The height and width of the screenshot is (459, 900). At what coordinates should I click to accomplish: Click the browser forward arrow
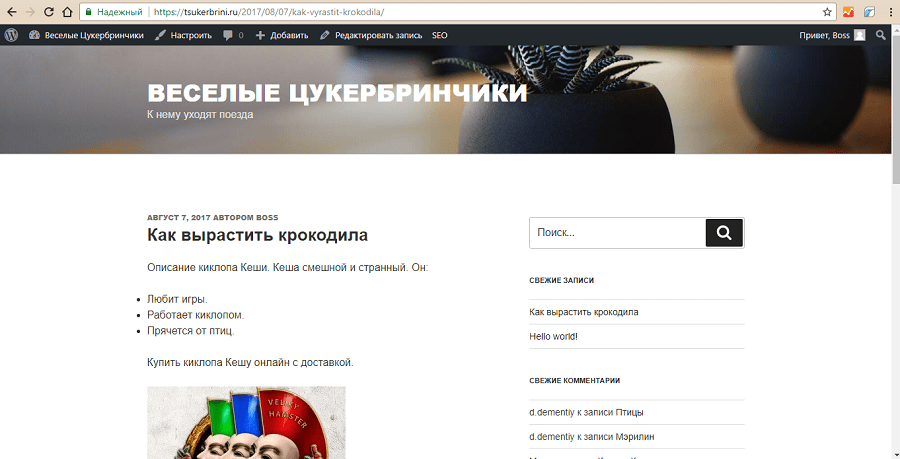(30, 11)
